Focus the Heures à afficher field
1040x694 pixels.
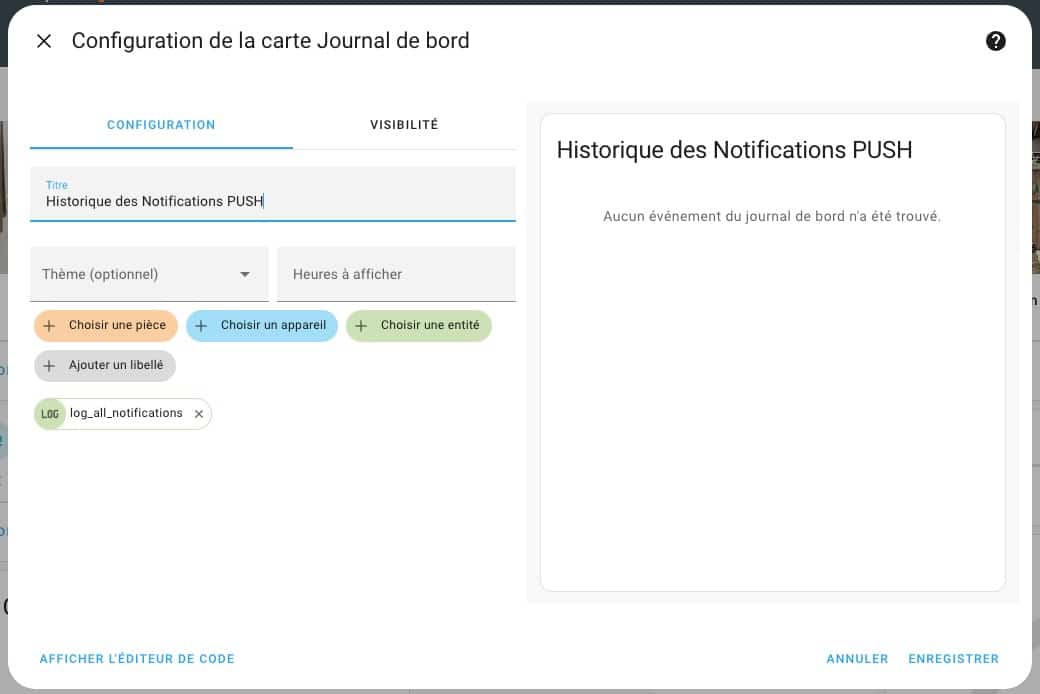[x=396, y=274]
